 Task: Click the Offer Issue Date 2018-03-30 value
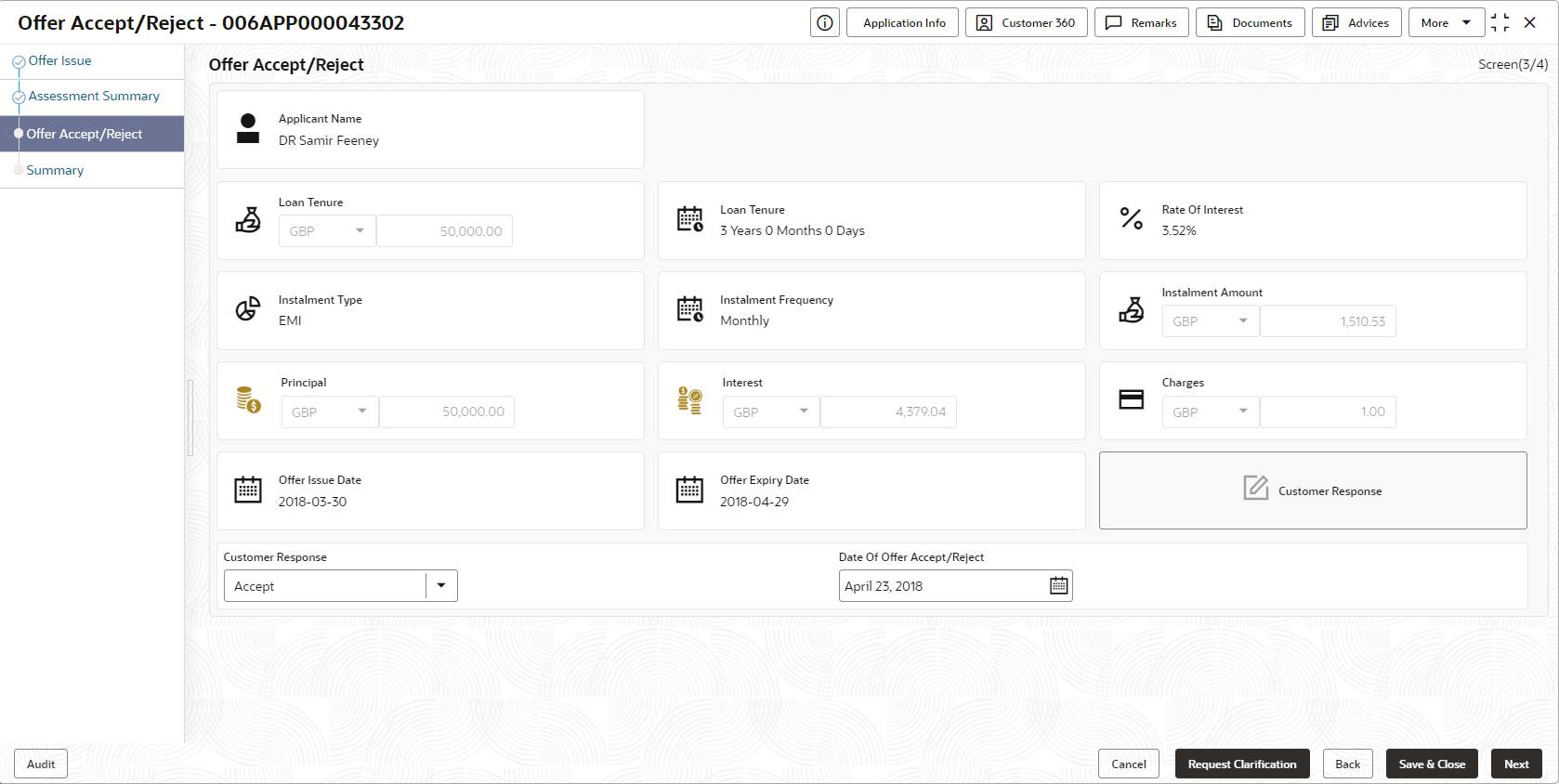312,503
